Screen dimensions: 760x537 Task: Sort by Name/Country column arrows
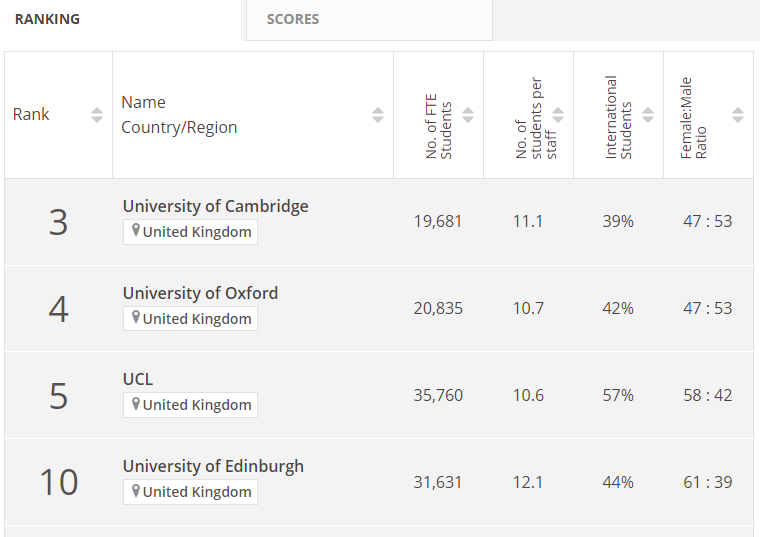[378, 115]
